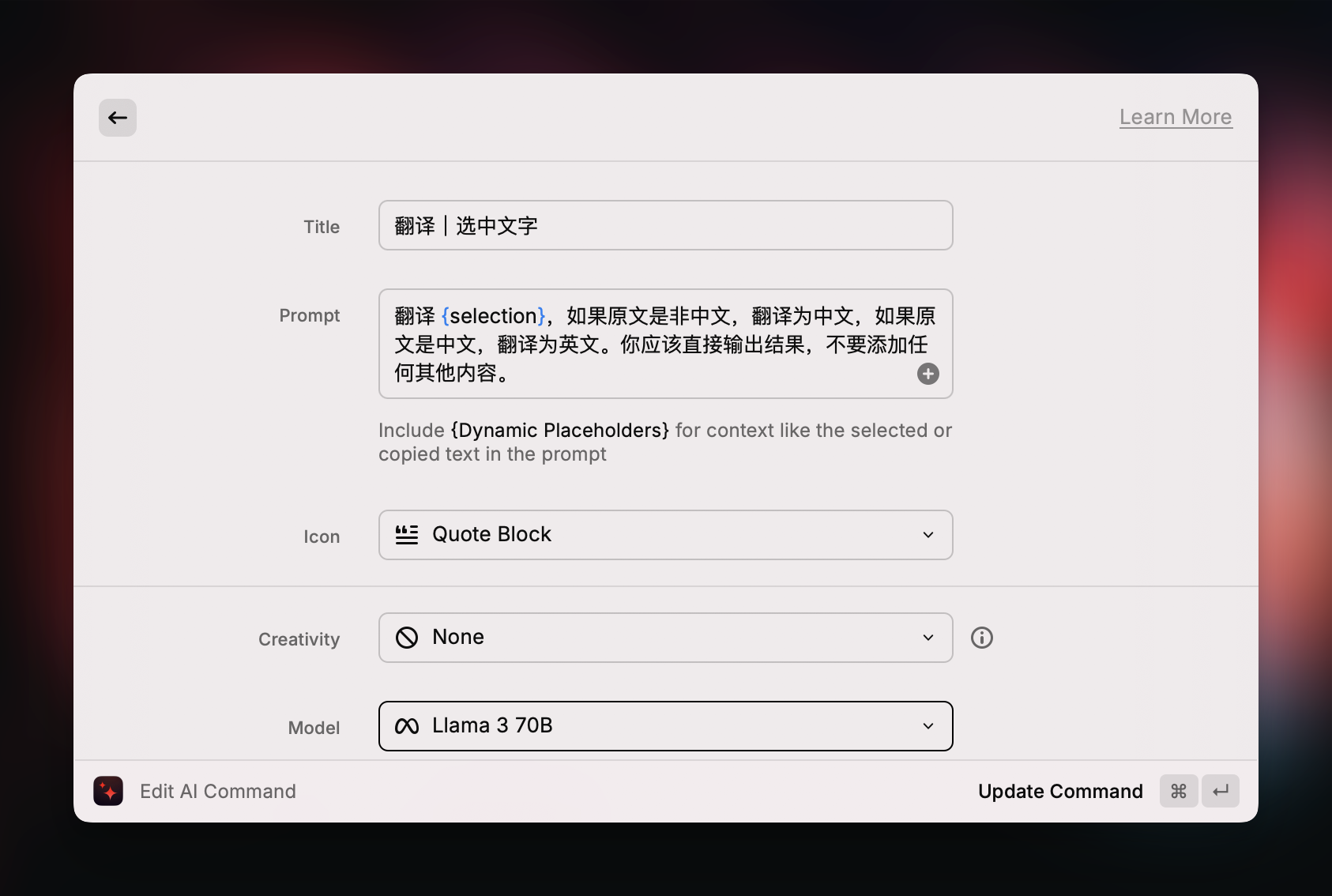The image size is (1332, 896).
Task: Click the plus icon in the Prompt field
Action: [x=928, y=374]
